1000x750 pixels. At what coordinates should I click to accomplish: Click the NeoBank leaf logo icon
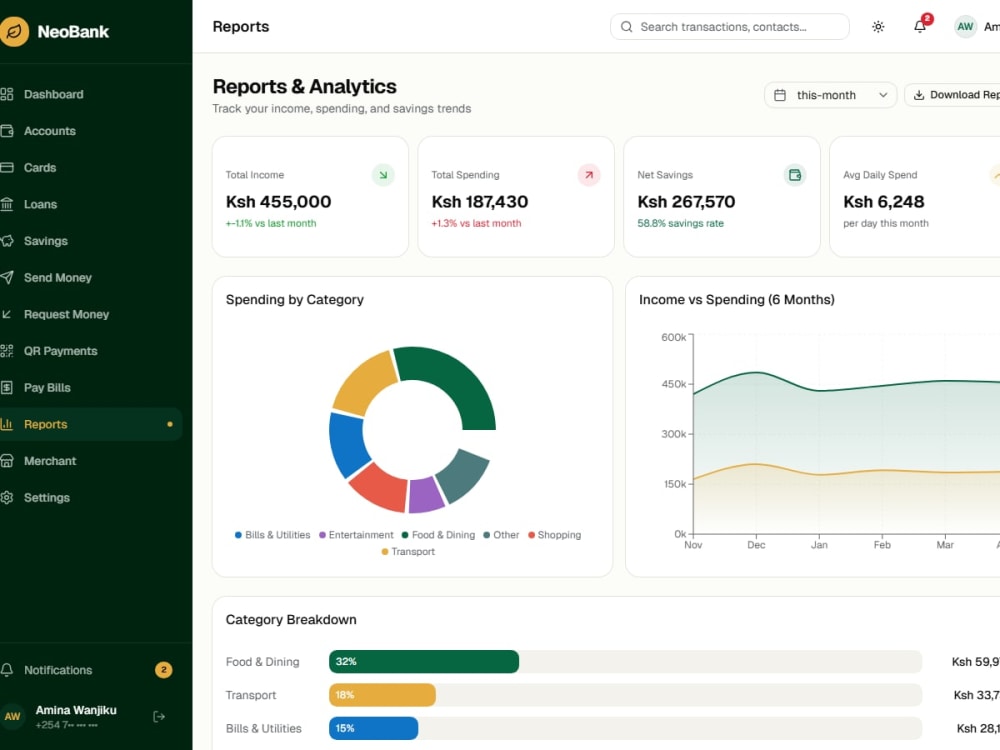(x=13, y=31)
